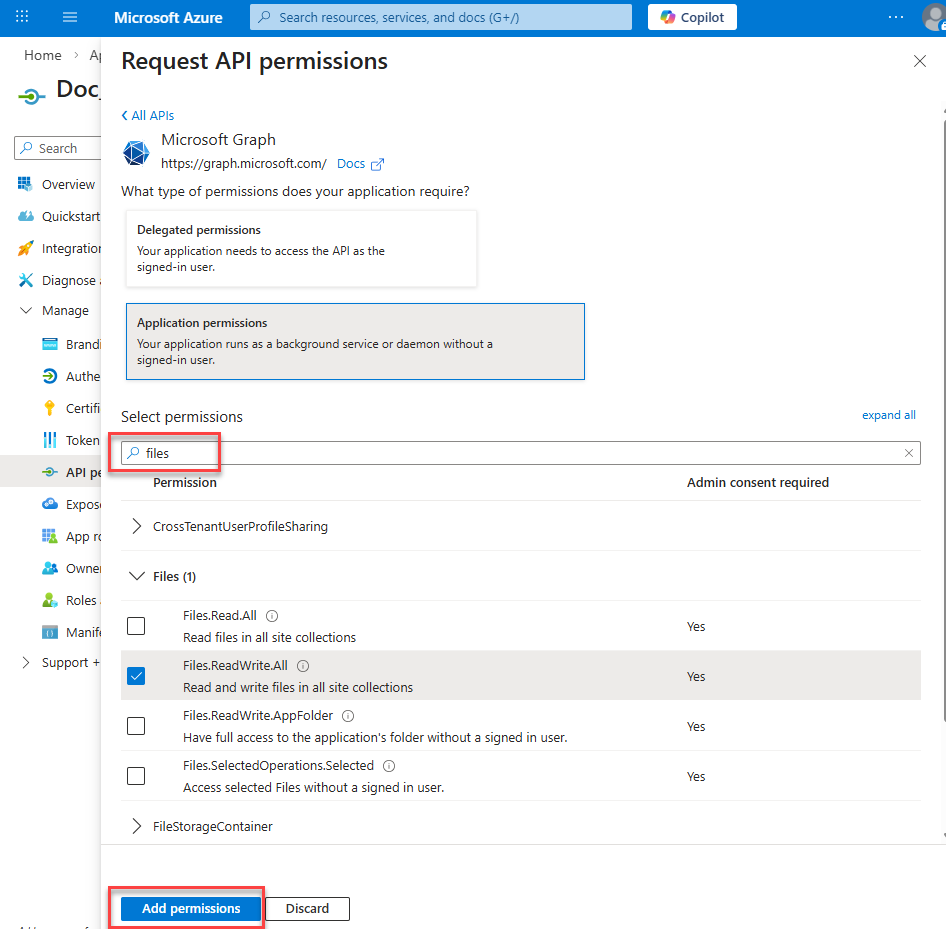Viewport: 946px width, 929px height.
Task: Click info icon beside Files.ReadWrite.AppFolder
Action: (x=348, y=716)
